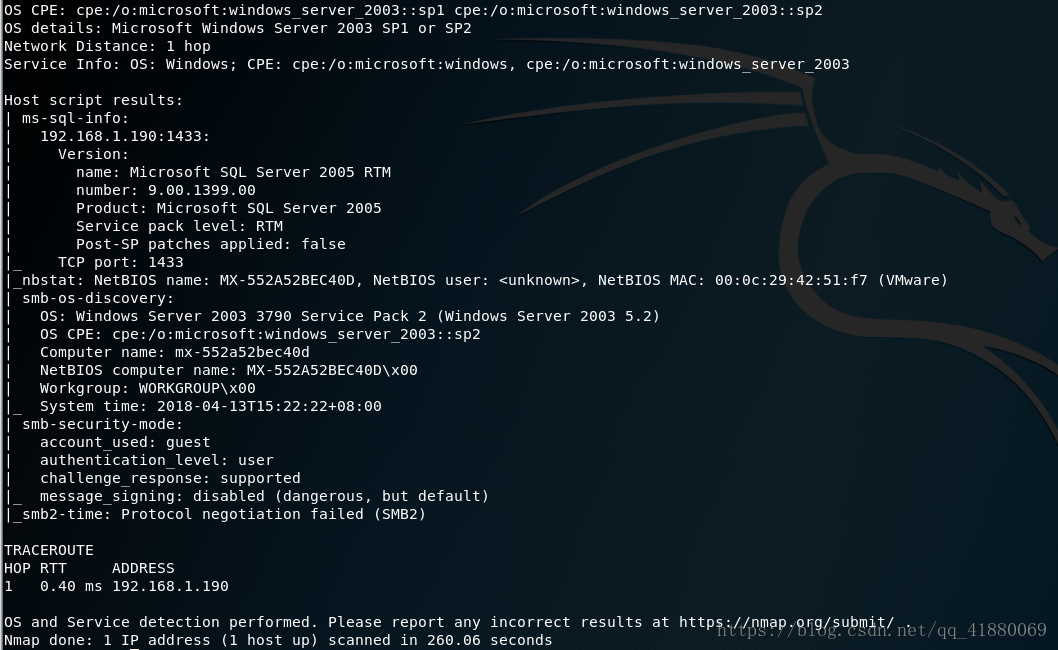Image resolution: width=1058 pixels, height=650 pixels.
Task: Click the https://nmap.org/submit/ link
Action: (x=786, y=622)
